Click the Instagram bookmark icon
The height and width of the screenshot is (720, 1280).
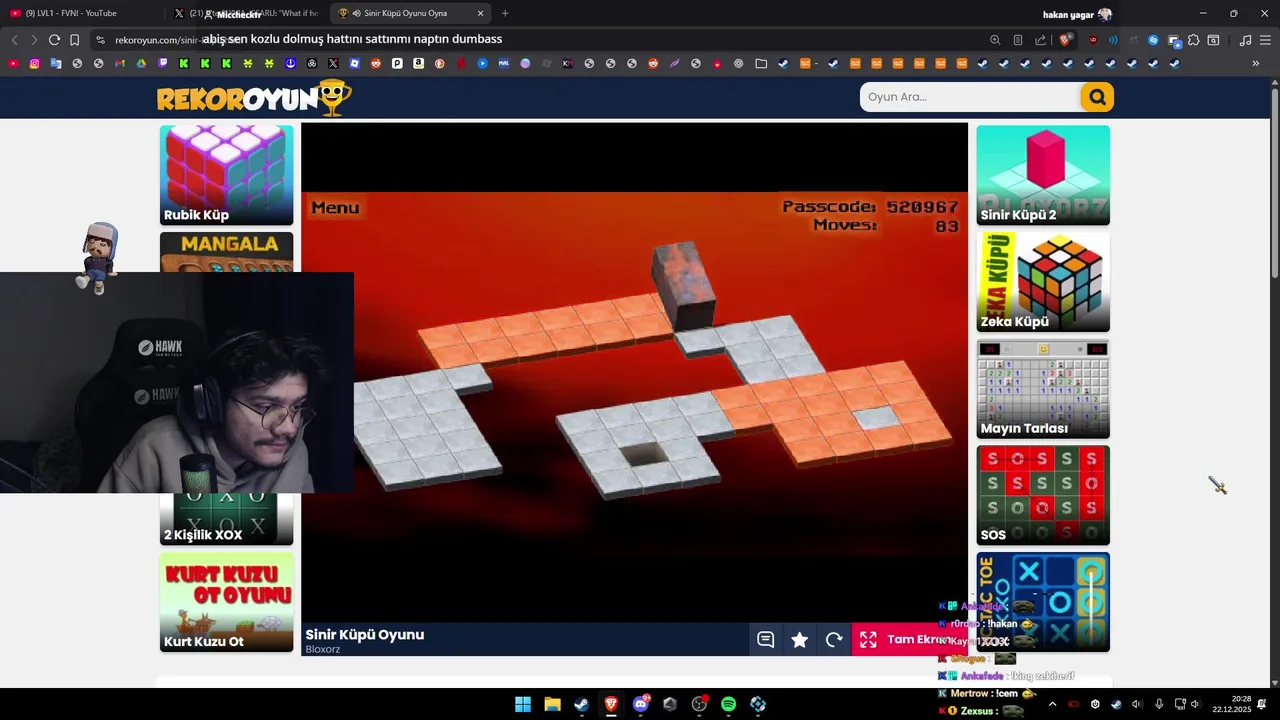(34, 63)
